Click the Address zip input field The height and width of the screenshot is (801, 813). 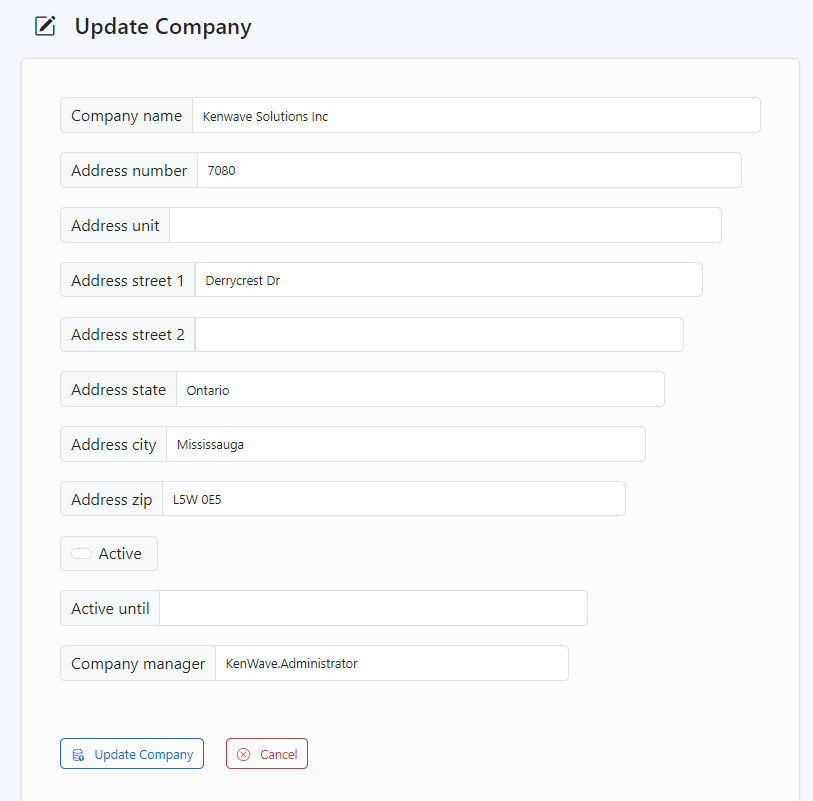pyautogui.click(x=393, y=499)
